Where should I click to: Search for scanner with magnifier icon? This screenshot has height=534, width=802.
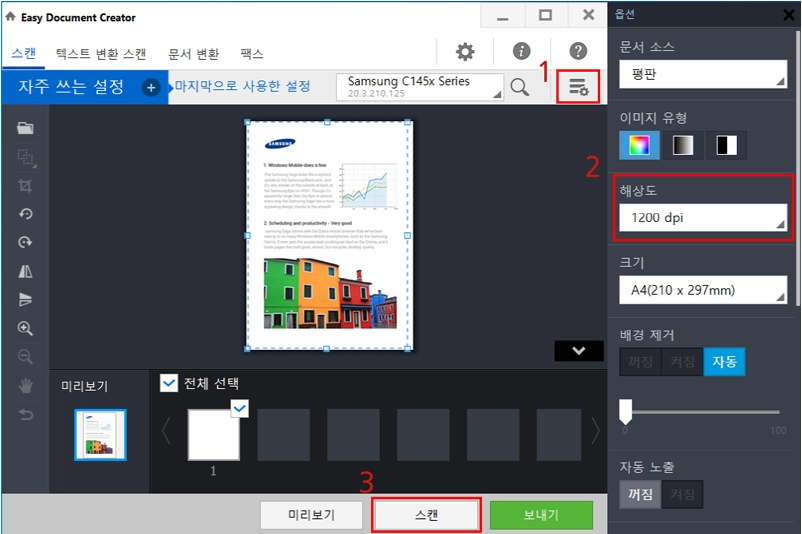tap(519, 87)
